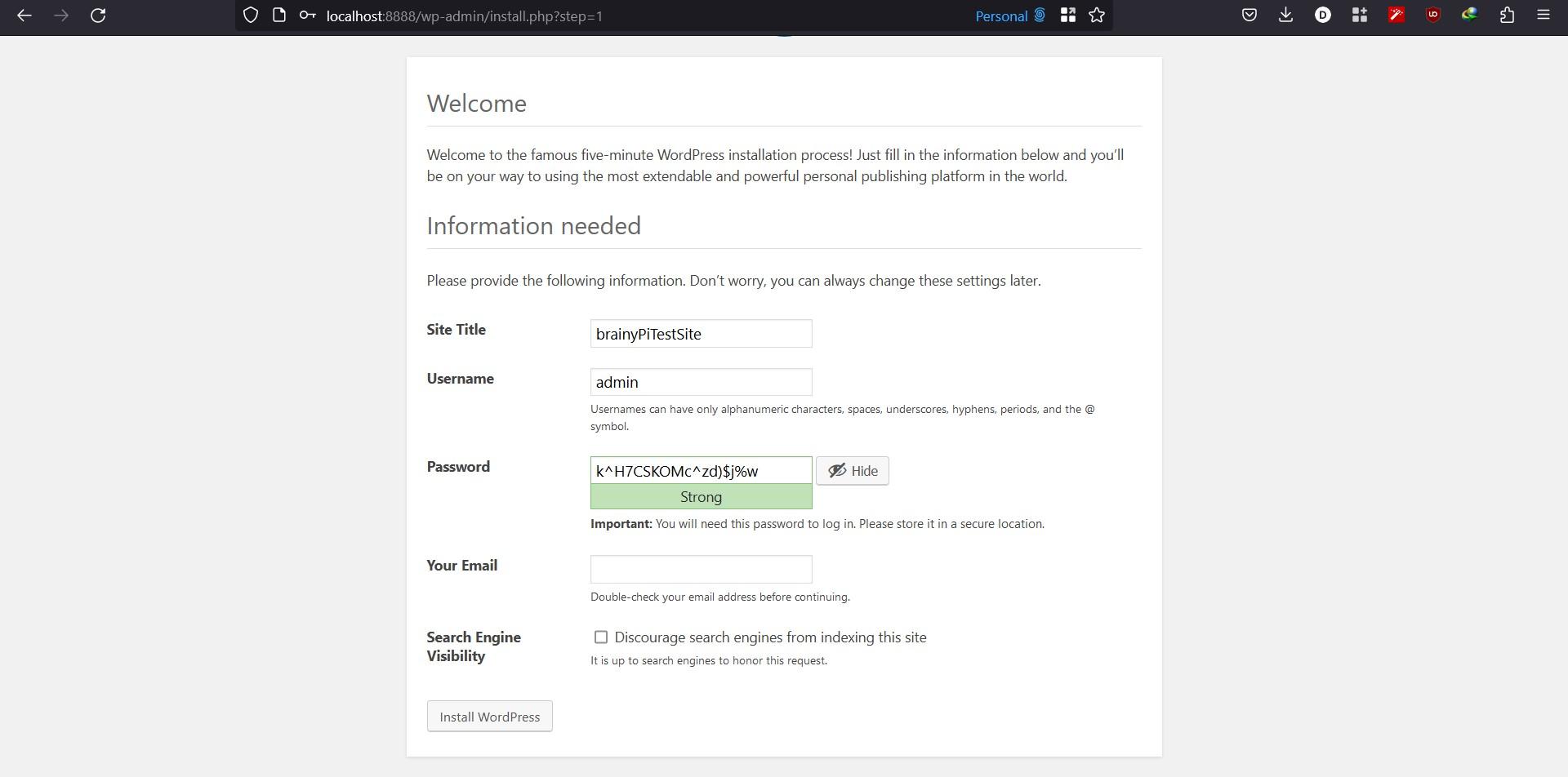Click the Password label
1568x777 pixels.
(458, 467)
